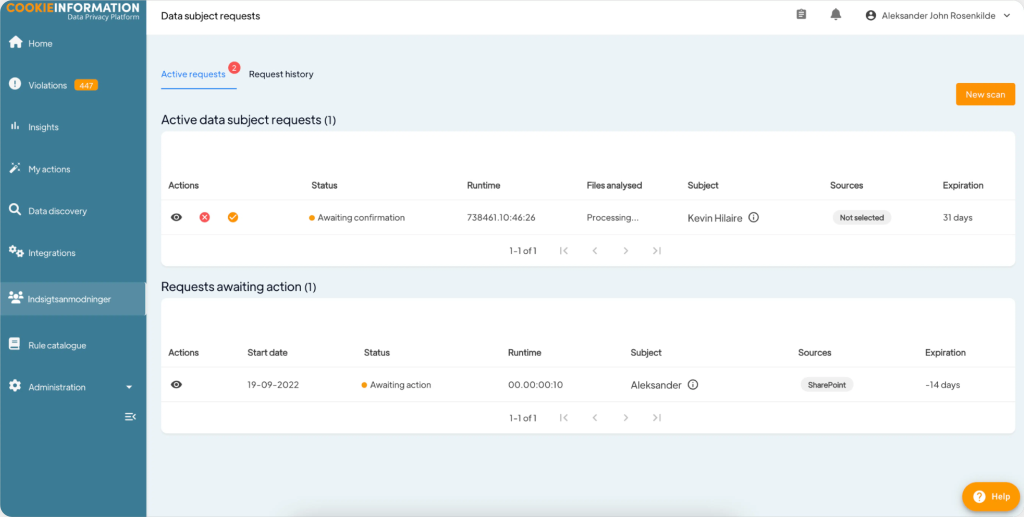
Task: Click the Not selected sources chip
Action: [x=861, y=217]
